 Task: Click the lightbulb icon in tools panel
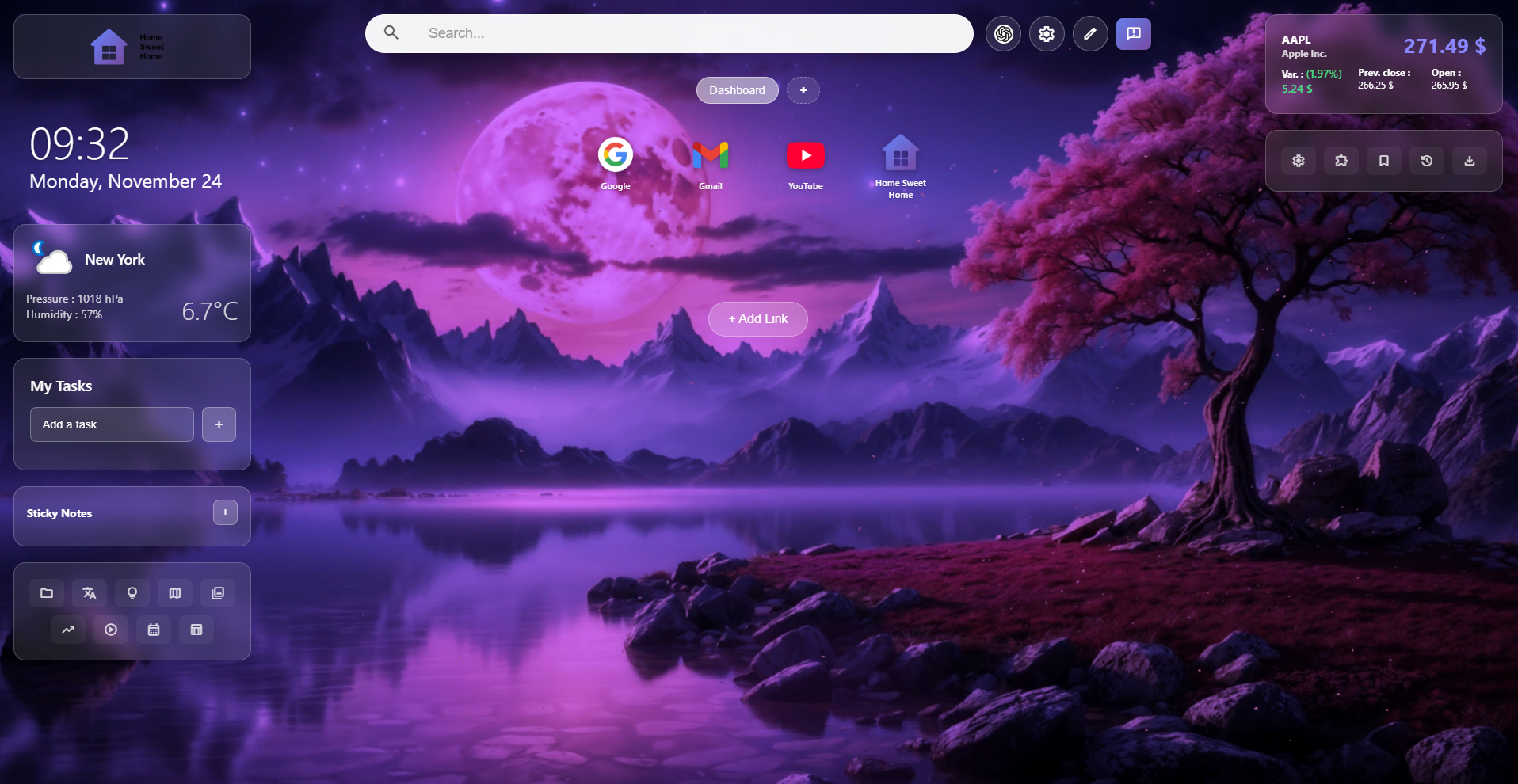click(132, 593)
